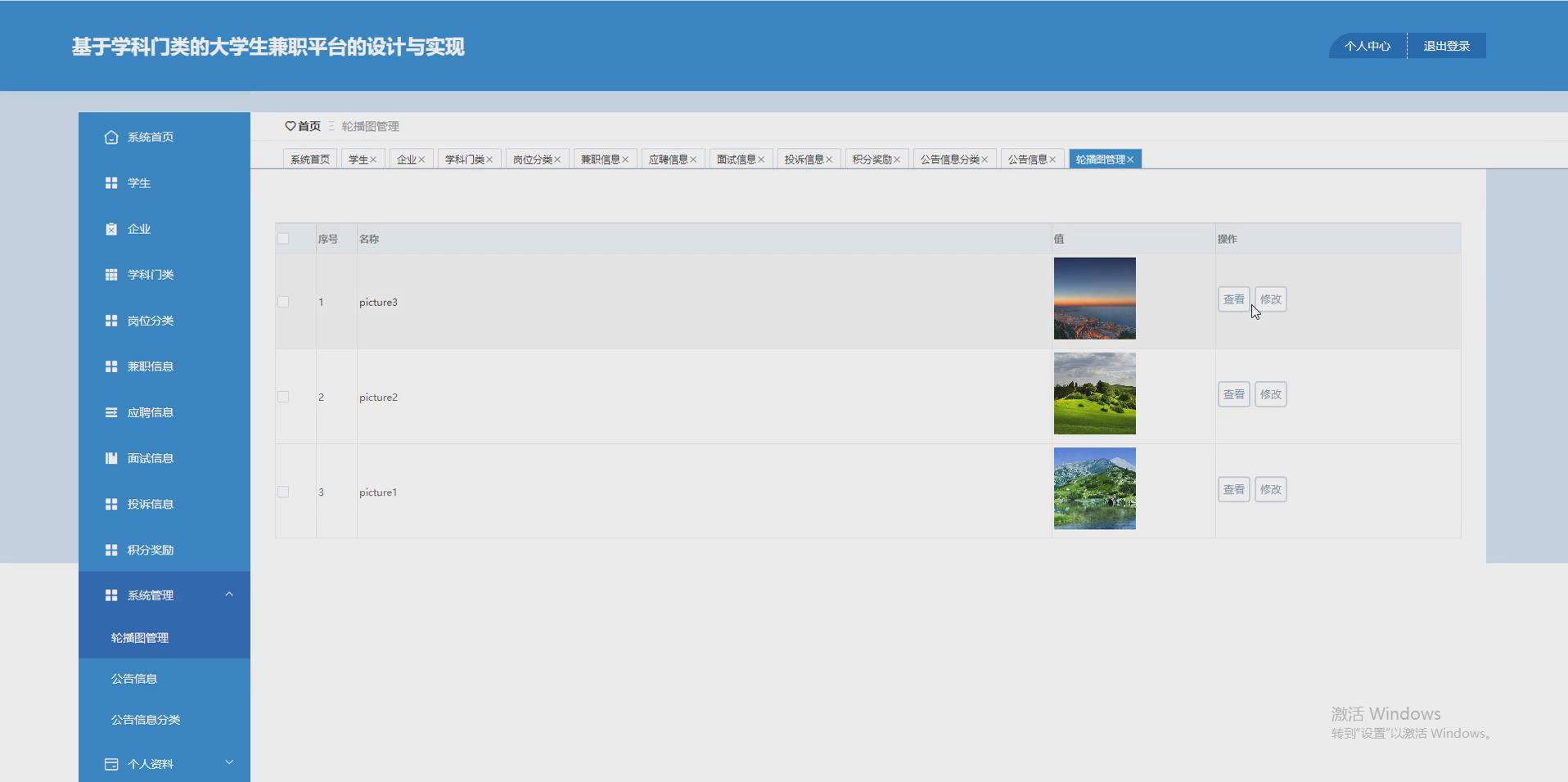Click the grid icon beside 兼职信息 in sidebar
1568x782 pixels.
pos(111,366)
